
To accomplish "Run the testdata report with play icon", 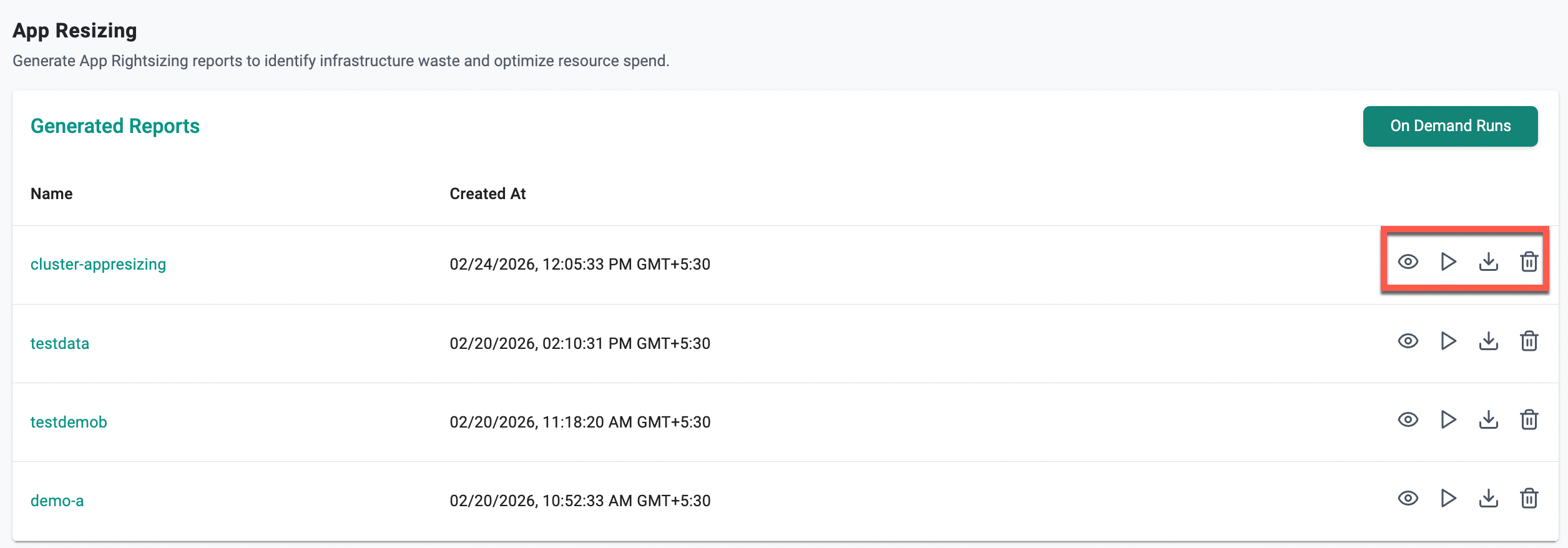I will [1448, 341].
